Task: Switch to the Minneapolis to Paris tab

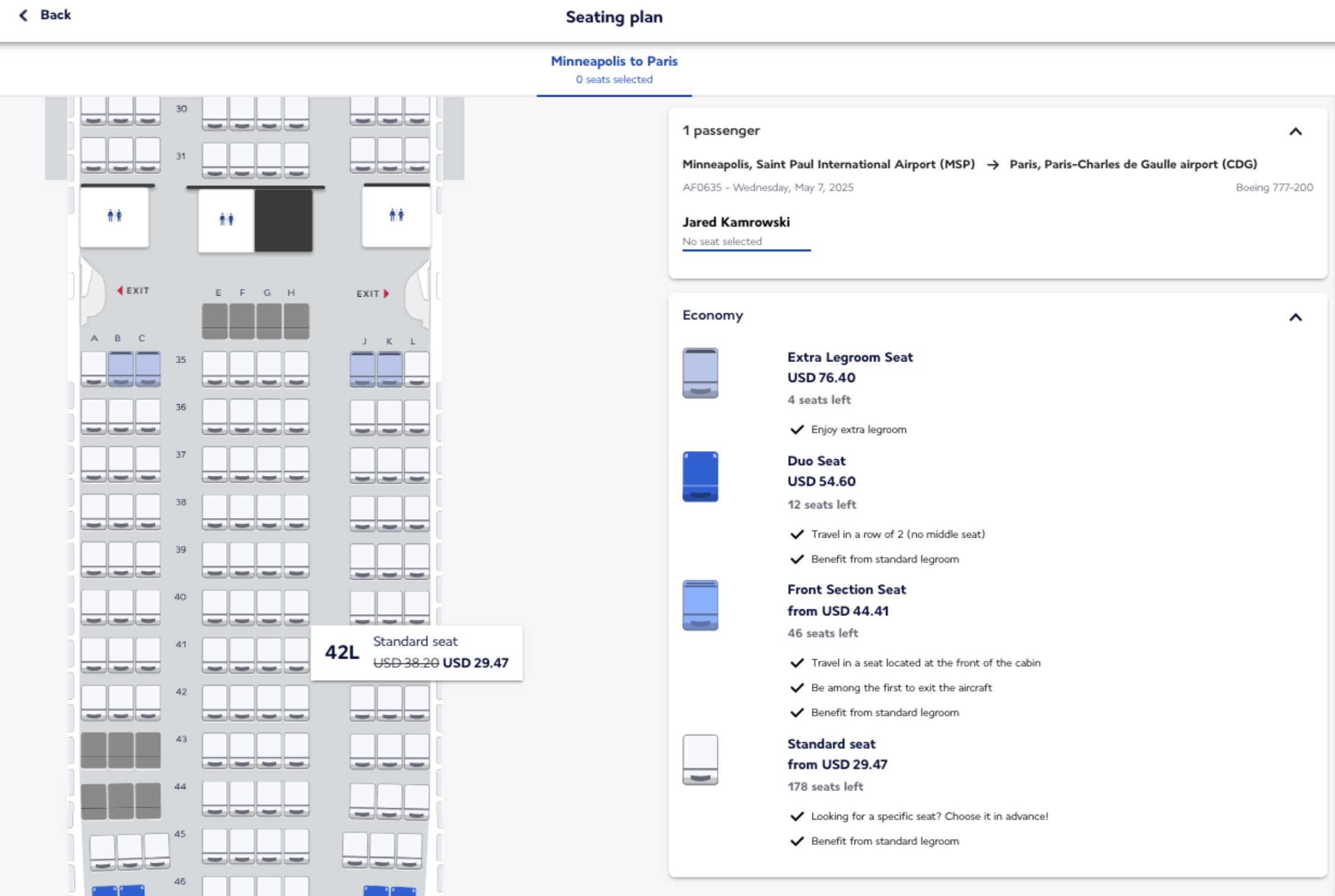Action: (614, 69)
